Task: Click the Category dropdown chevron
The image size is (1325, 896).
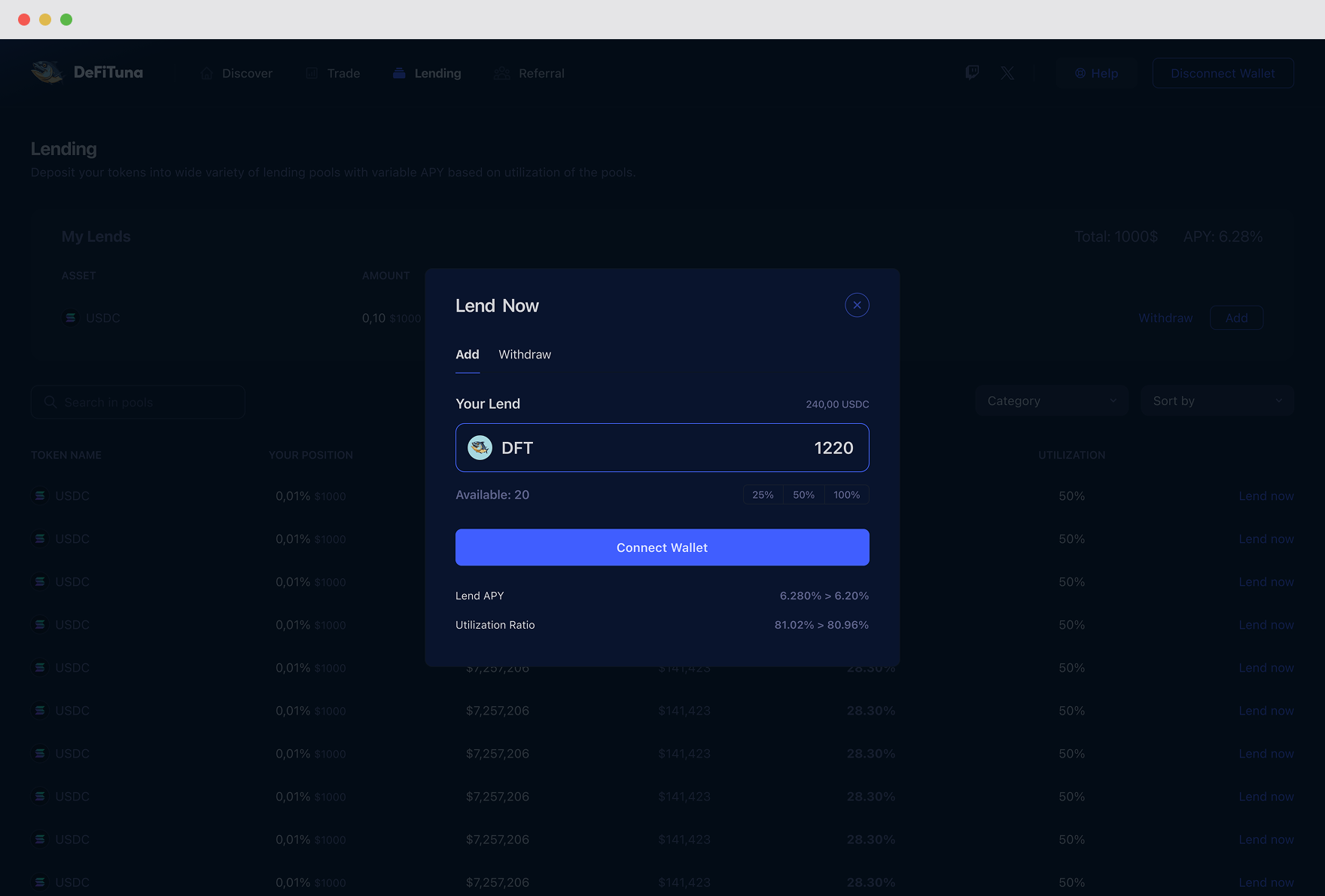Action: [x=1113, y=401]
